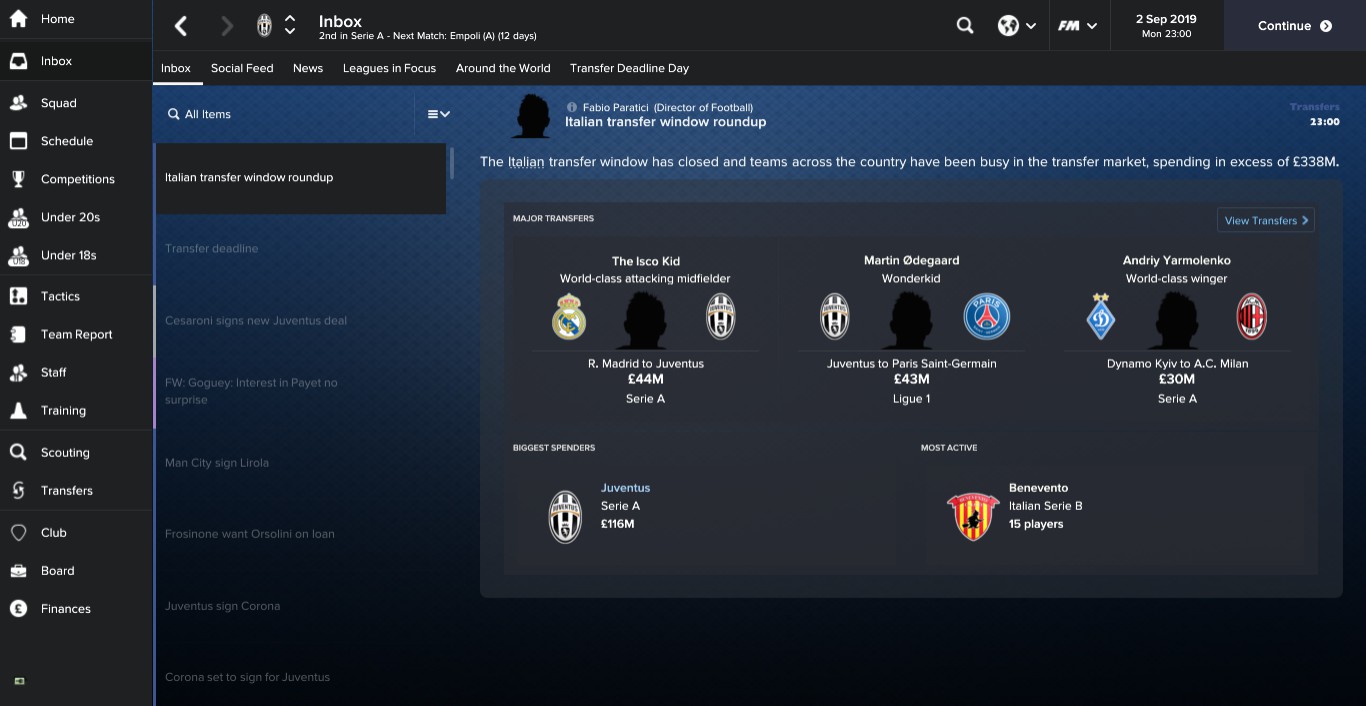Open the FM menu dropdown
The image size is (1366, 706).
click(x=1078, y=26)
